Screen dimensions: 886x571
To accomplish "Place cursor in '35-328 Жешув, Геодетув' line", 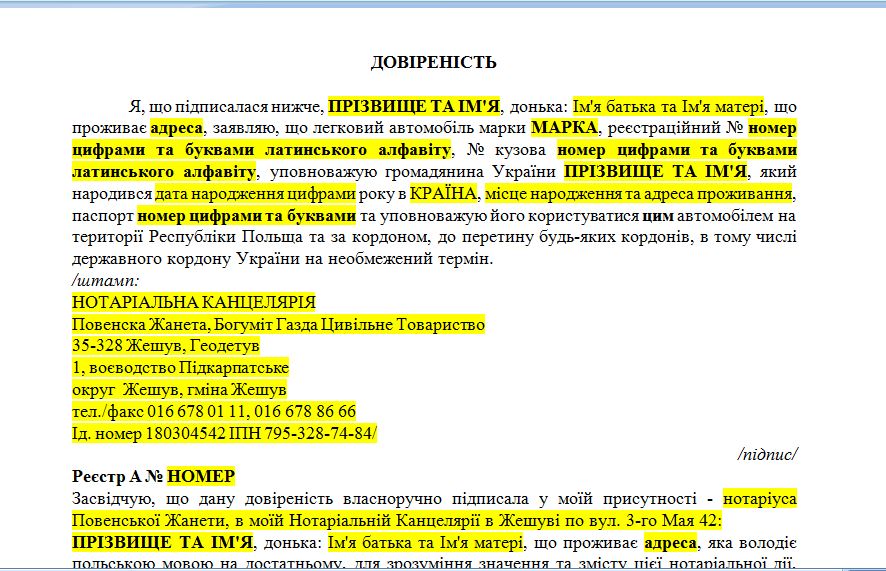I will pyautogui.click(x=165, y=346).
